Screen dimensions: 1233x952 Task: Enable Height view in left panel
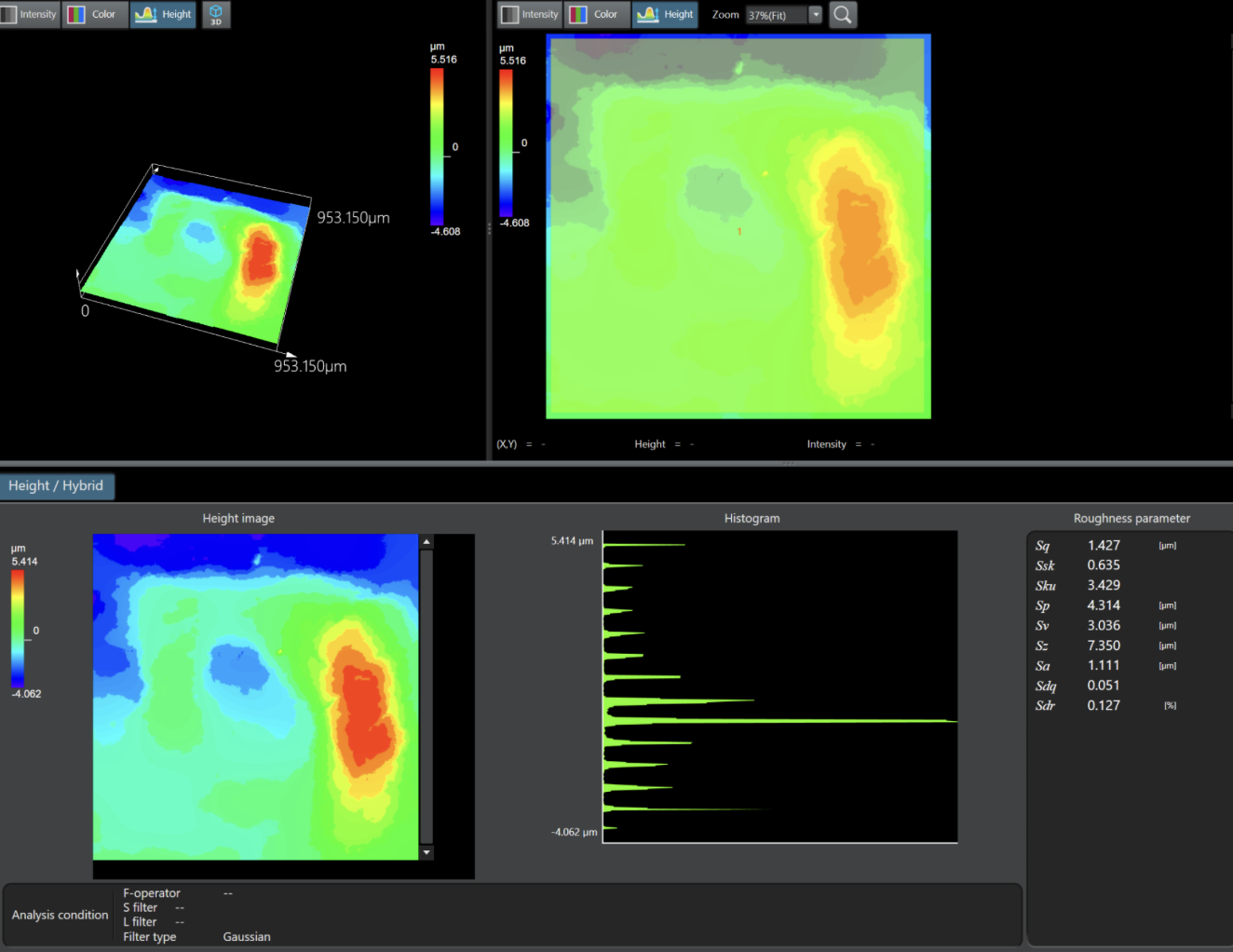(x=164, y=15)
